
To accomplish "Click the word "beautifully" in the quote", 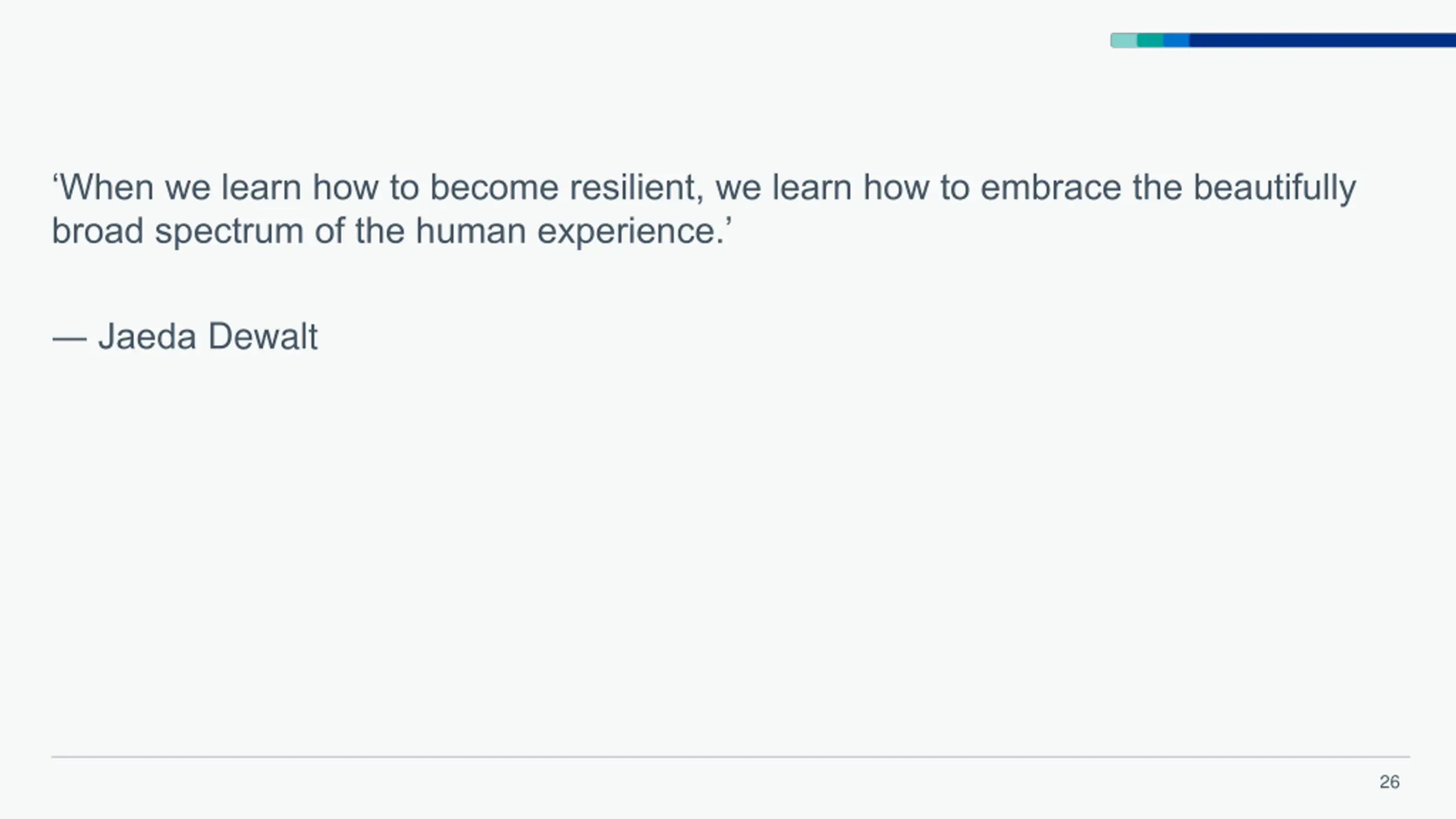I will 1274,188.
